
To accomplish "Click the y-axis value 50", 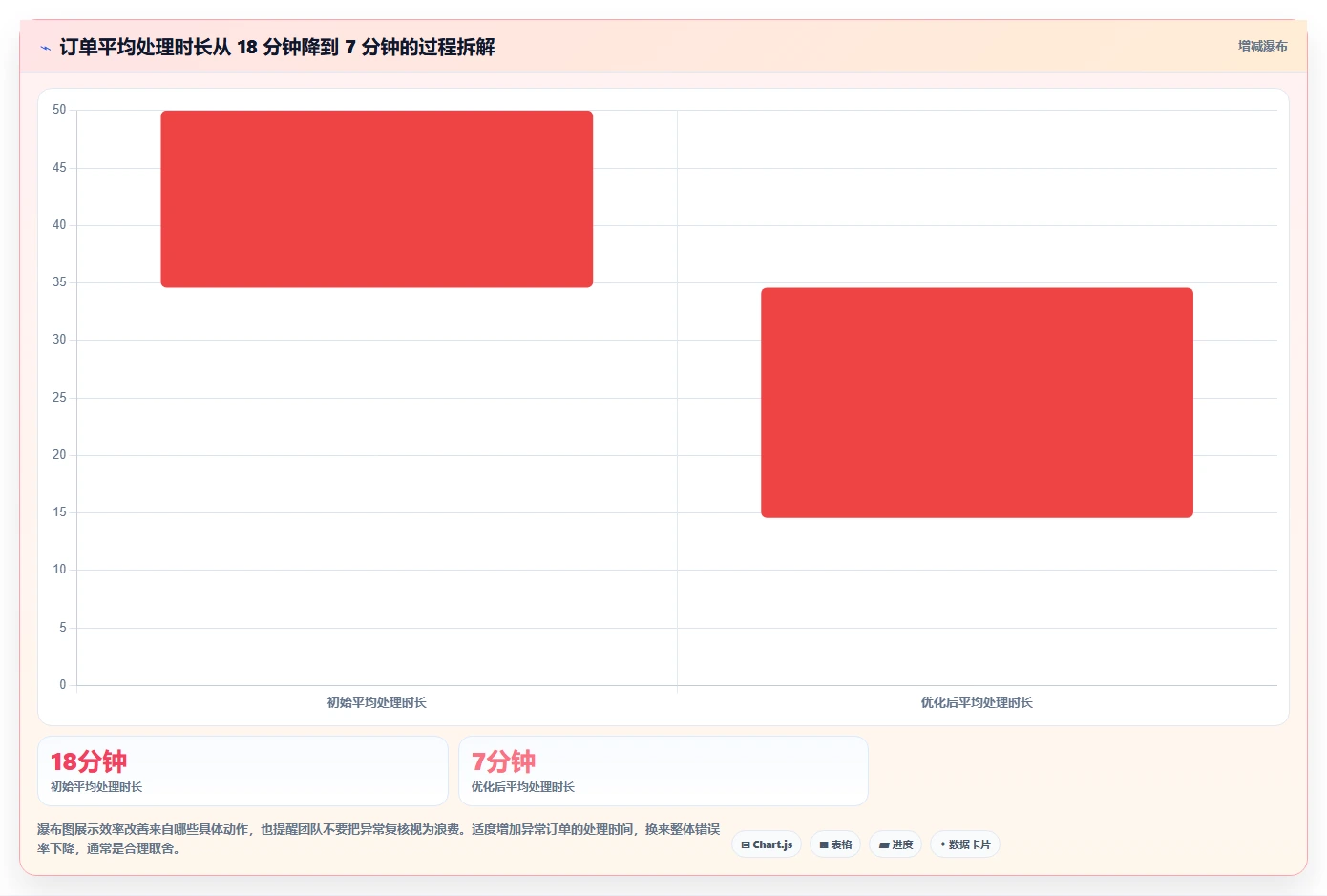I will pyautogui.click(x=59, y=110).
